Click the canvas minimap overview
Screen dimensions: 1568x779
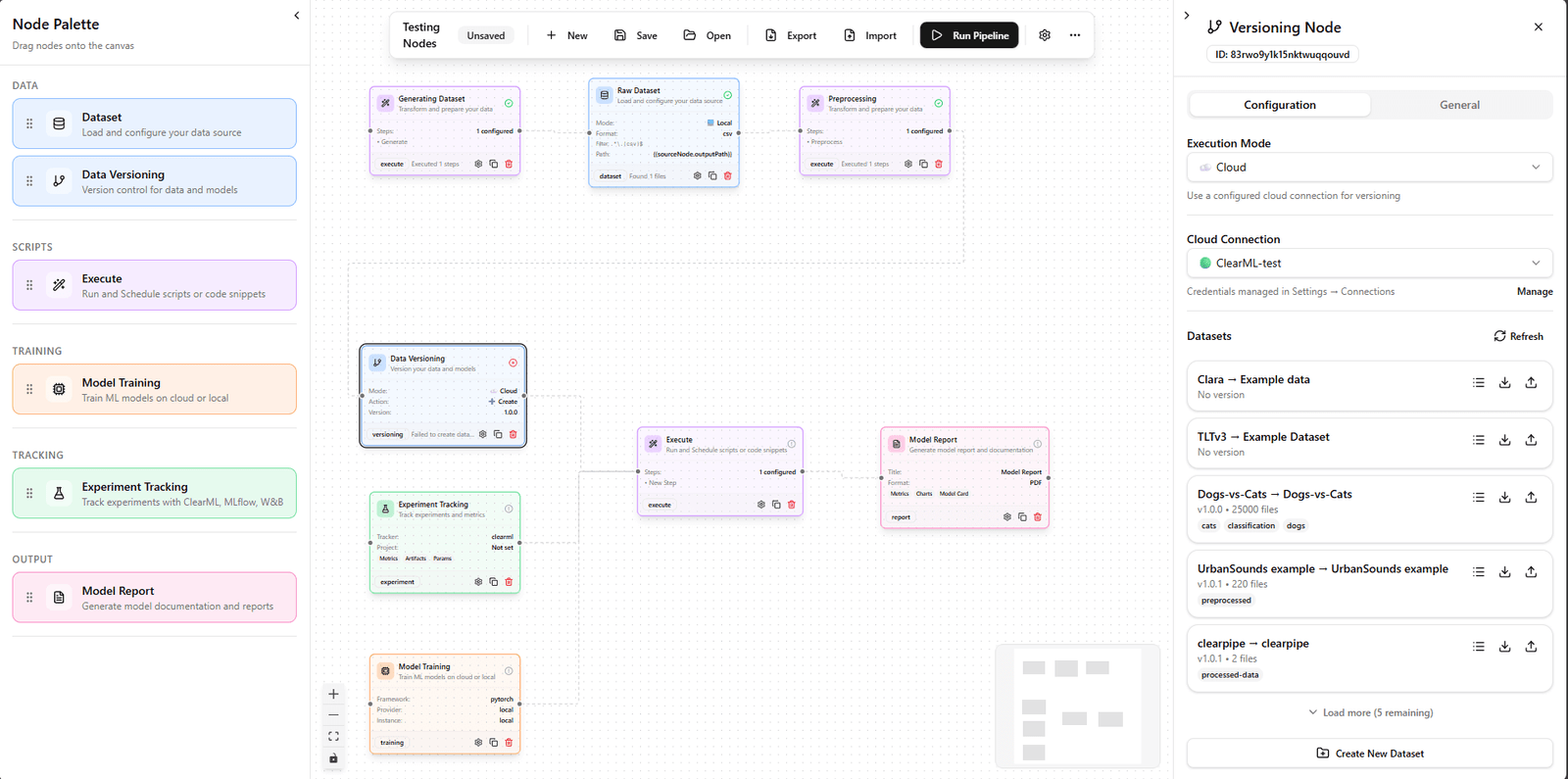[x=1077, y=706]
